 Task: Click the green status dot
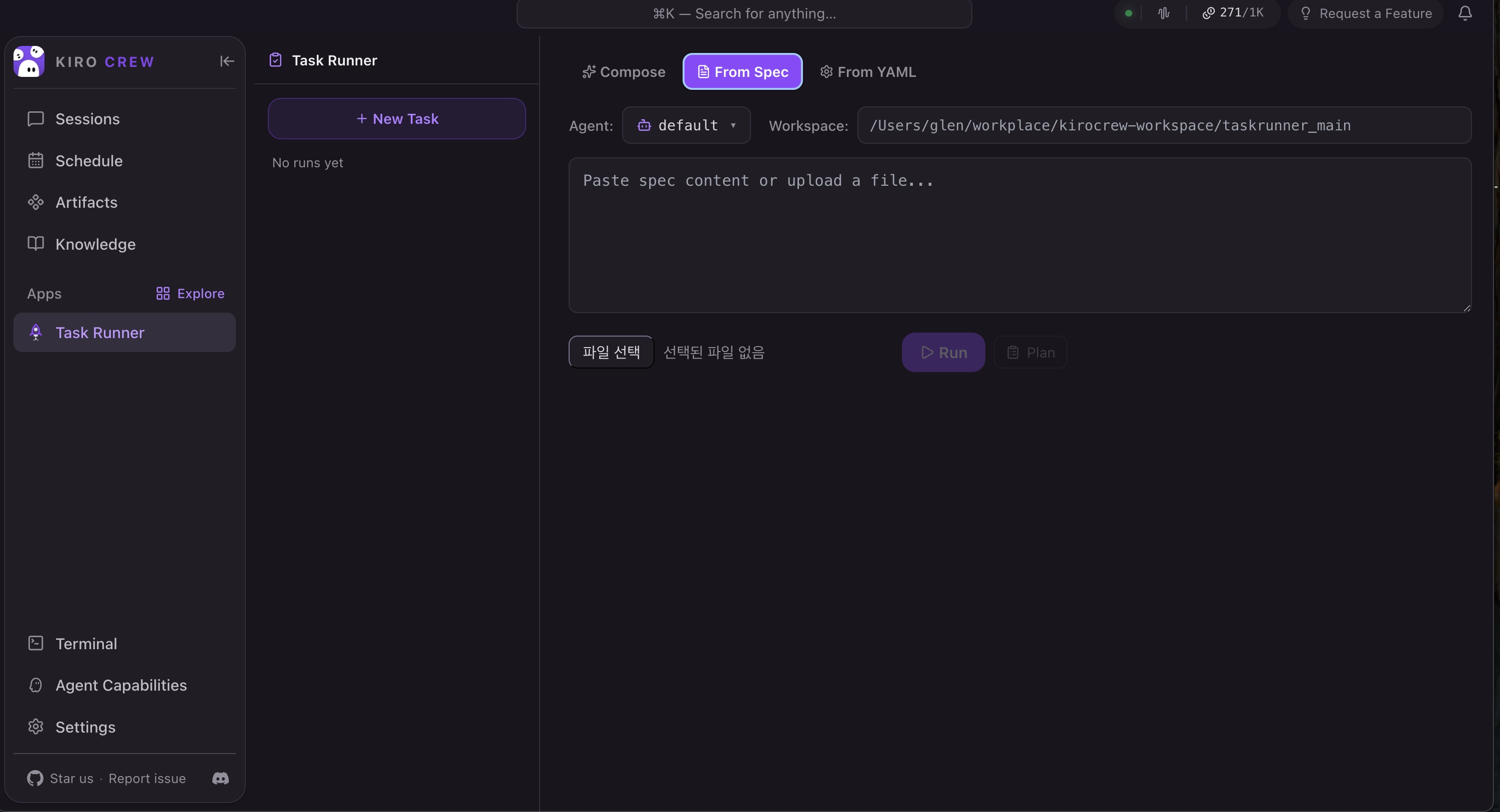[x=1128, y=13]
